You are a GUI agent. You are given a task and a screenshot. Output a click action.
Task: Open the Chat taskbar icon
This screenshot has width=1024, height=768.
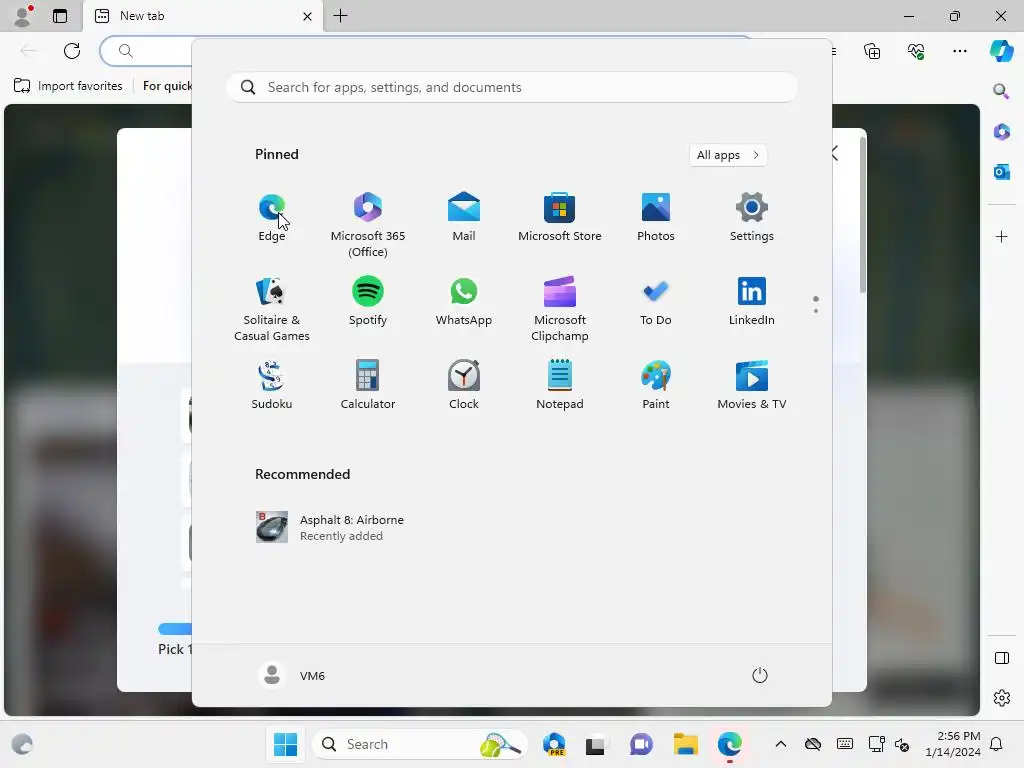641,744
